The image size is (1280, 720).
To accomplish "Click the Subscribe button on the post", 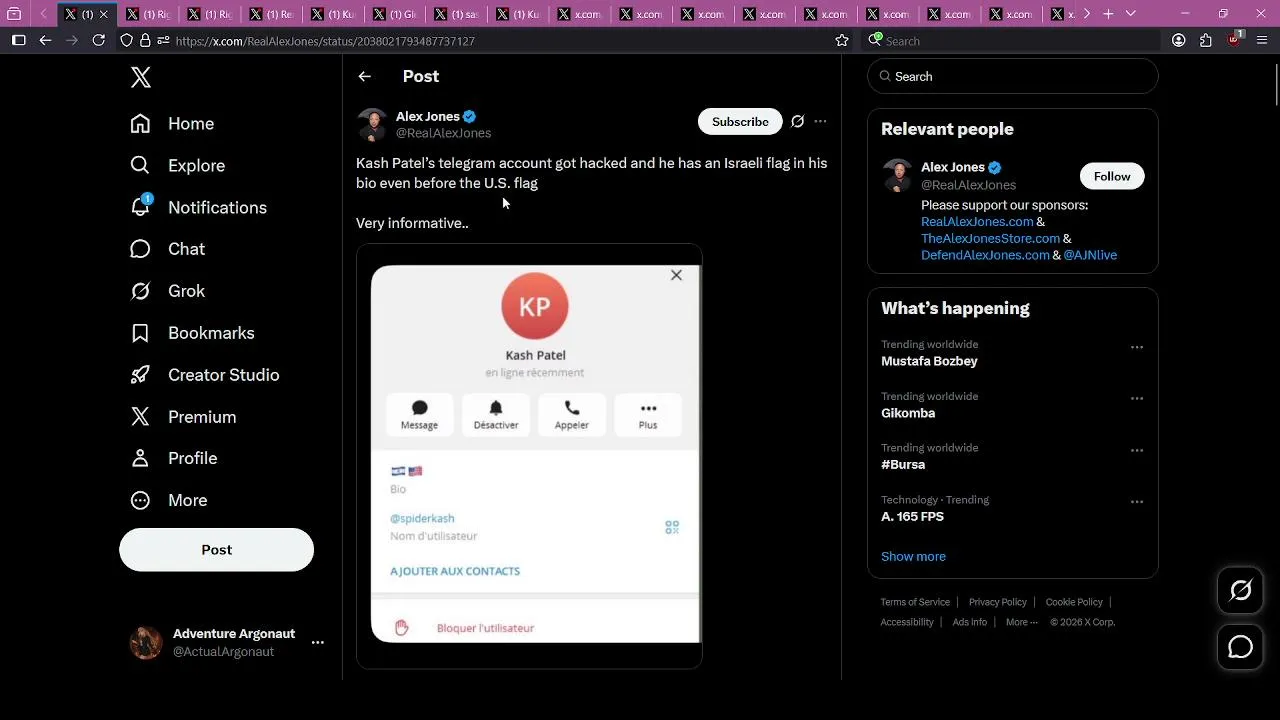I will tap(740, 121).
